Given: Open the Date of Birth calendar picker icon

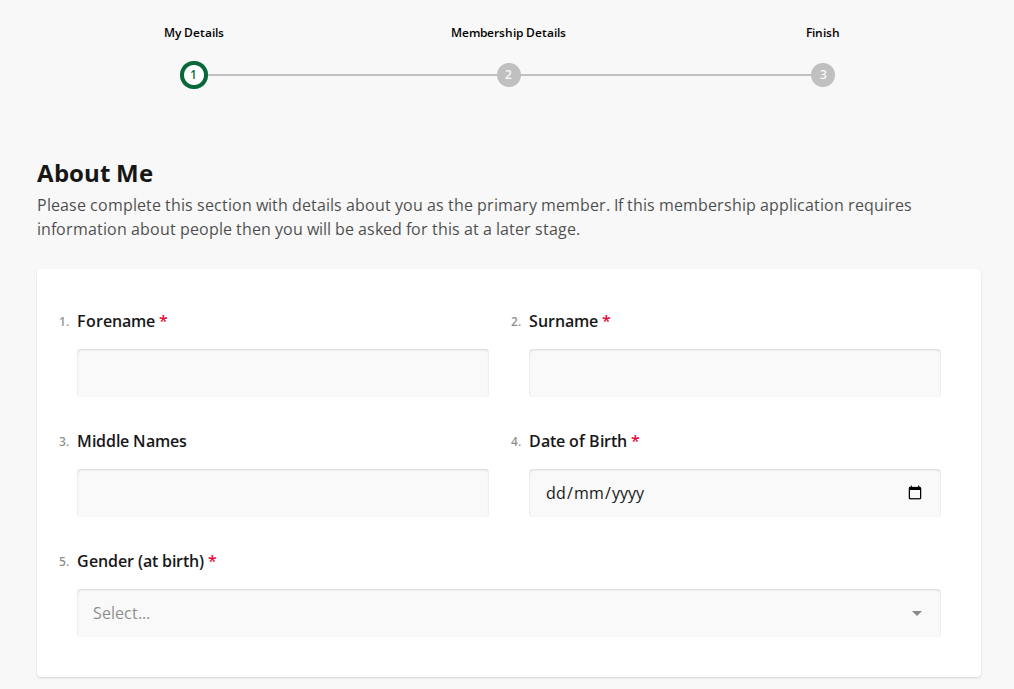Looking at the screenshot, I should click(x=914, y=493).
